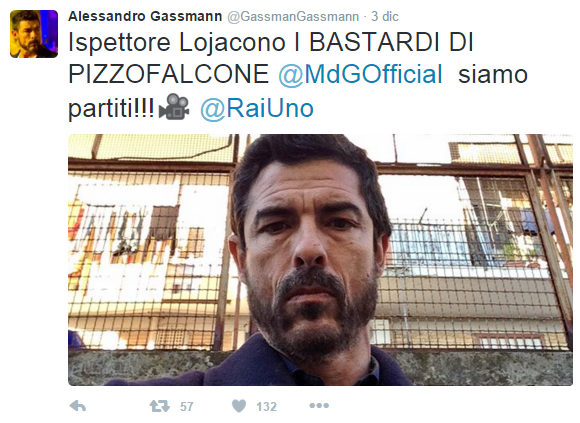
Task: Like the tweet with the heart icon
Action: tap(239, 406)
